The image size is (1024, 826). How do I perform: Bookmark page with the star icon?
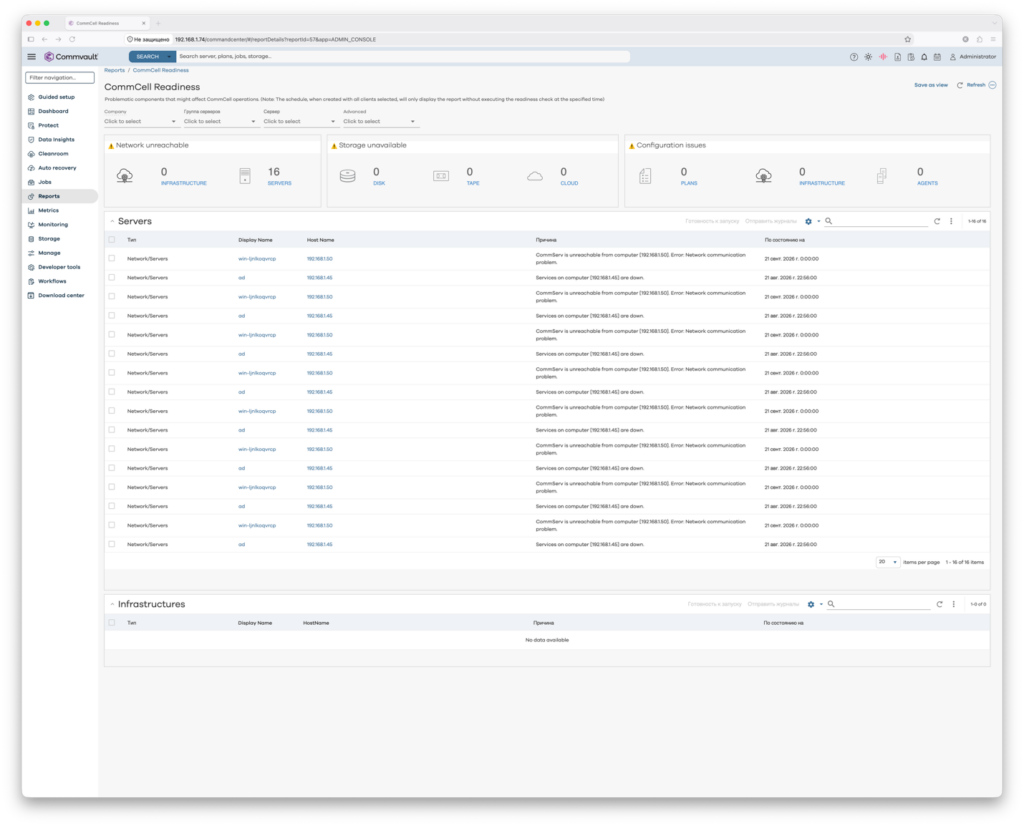(908, 39)
